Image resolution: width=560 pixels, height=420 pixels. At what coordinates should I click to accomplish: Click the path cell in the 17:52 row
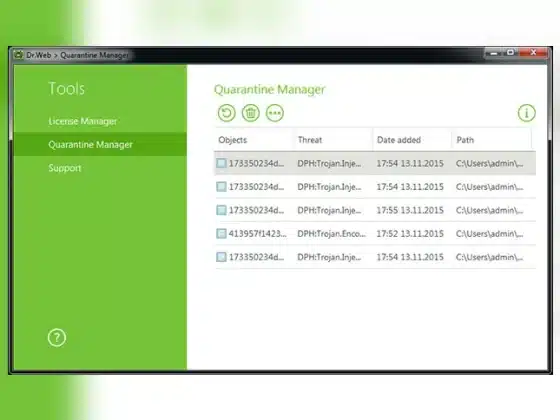coord(489,234)
